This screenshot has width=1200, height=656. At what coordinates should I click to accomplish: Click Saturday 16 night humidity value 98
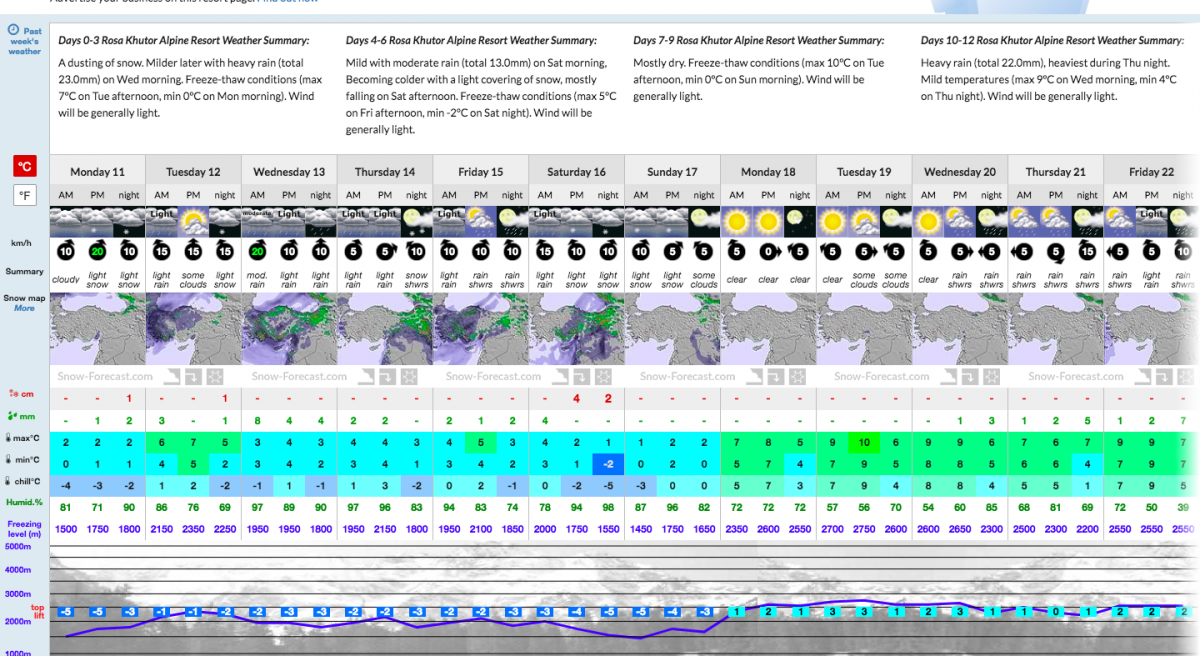coord(609,507)
